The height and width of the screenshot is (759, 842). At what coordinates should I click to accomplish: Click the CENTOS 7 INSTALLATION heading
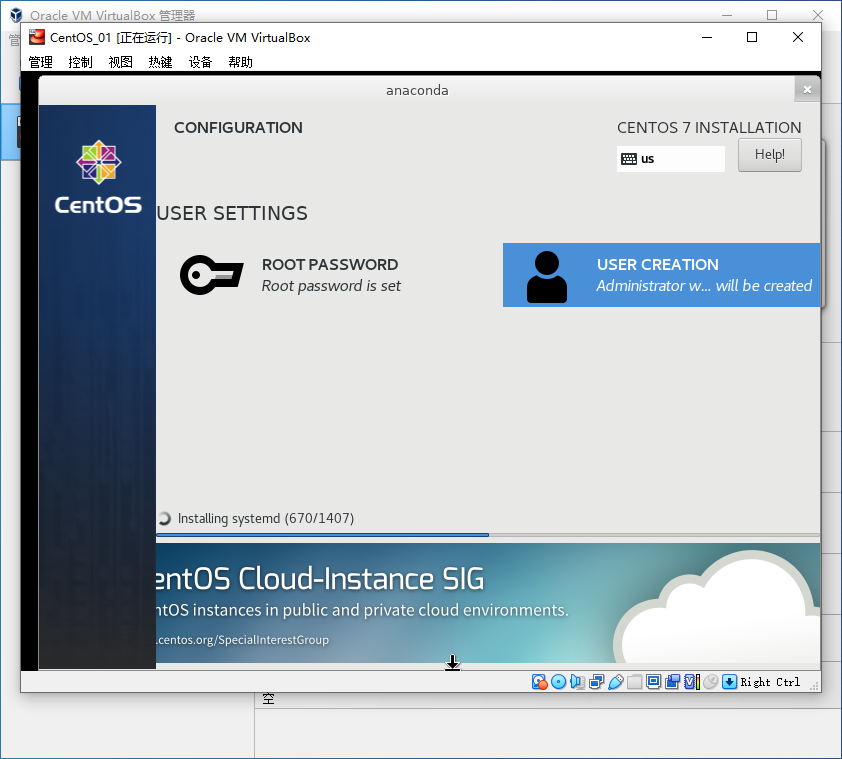(709, 128)
